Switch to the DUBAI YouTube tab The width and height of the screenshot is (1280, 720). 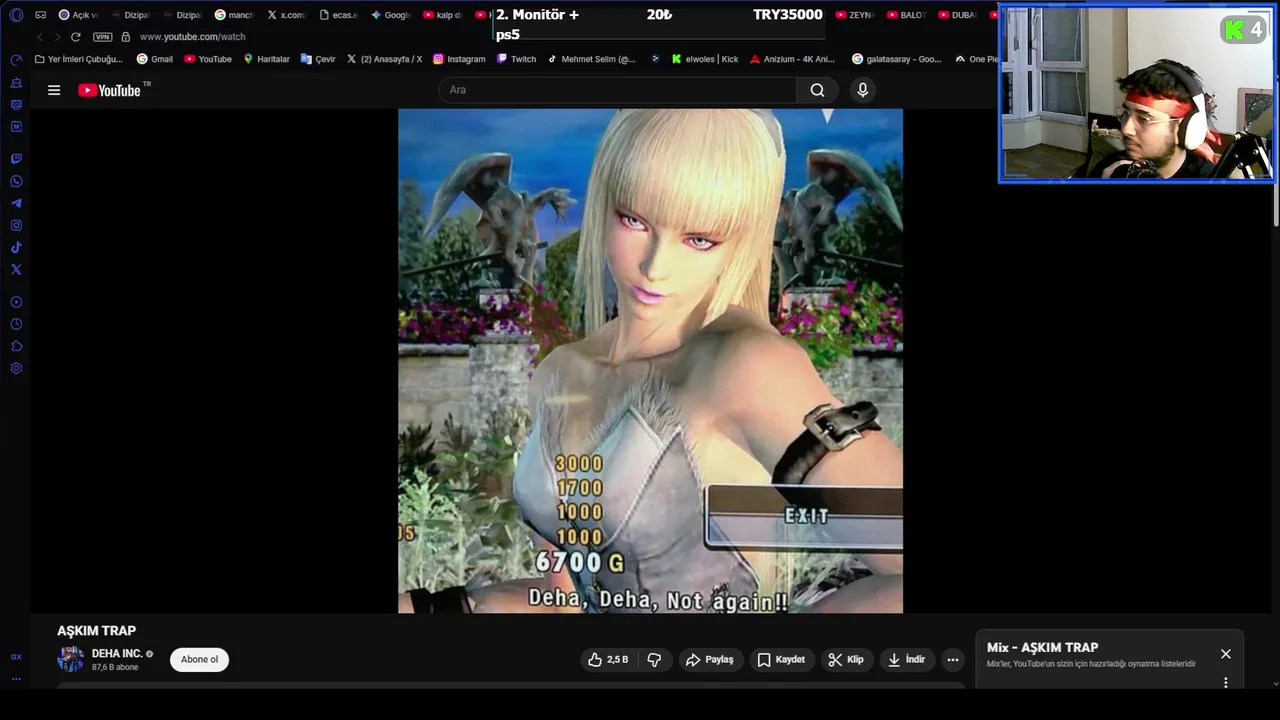(x=958, y=15)
